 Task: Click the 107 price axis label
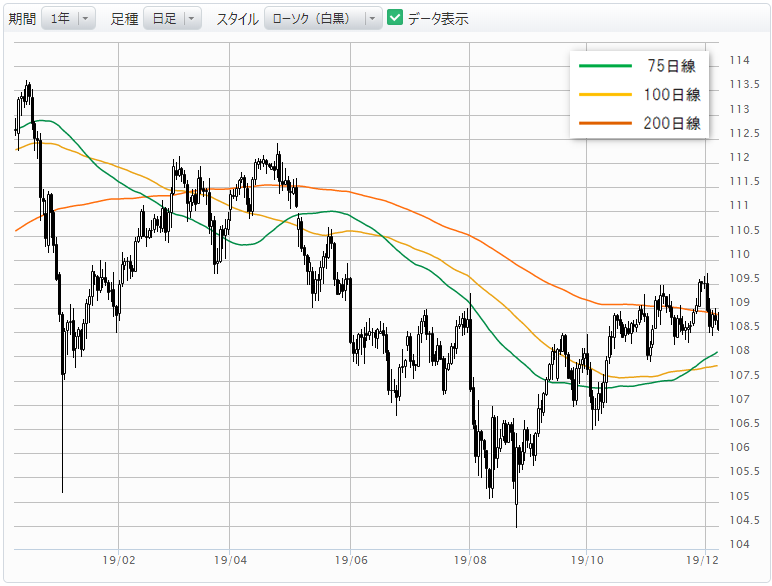coord(740,399)
